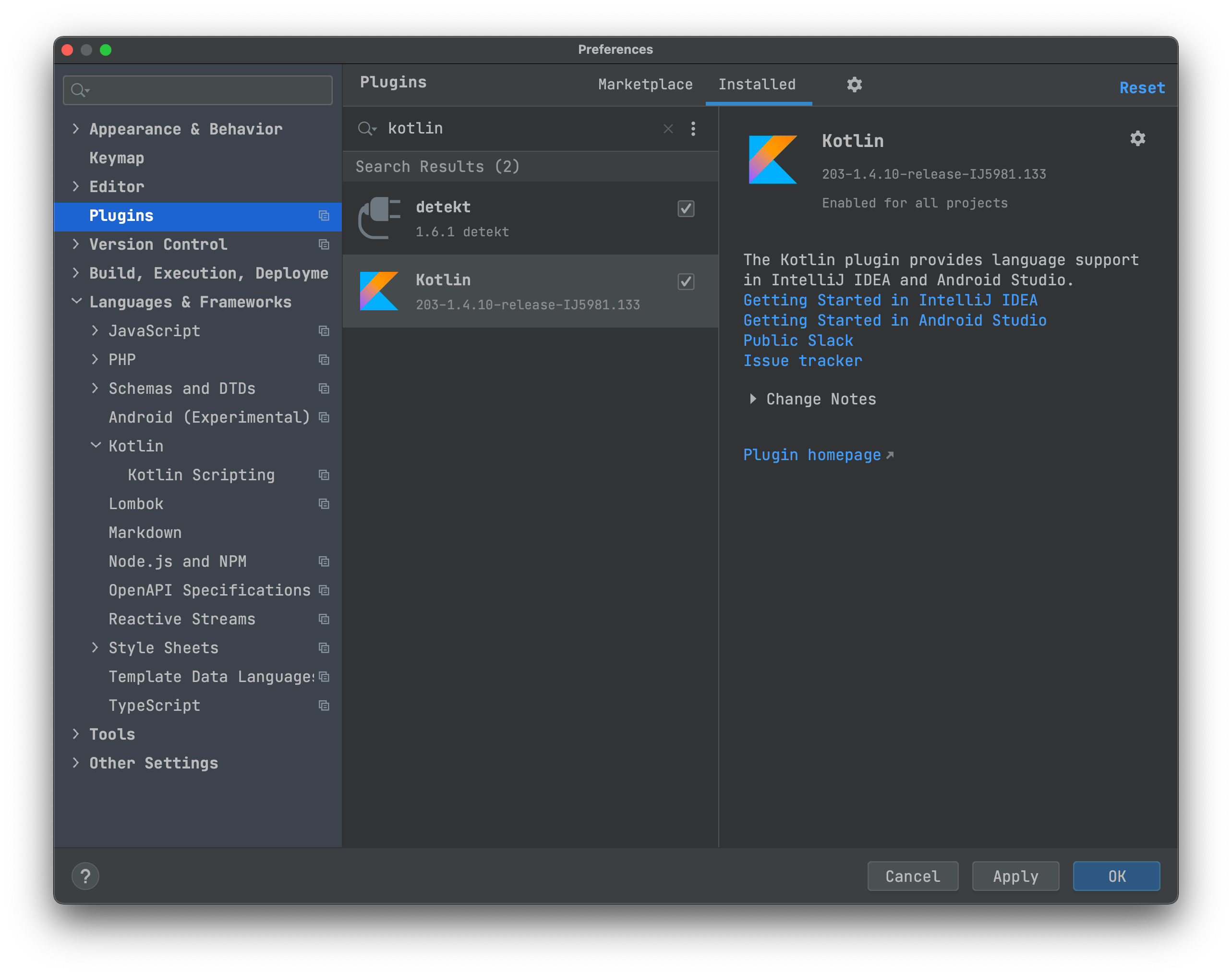Disable the Kotlin plugin checkbox
The height and width of the screenshot is (975, 1232).
pyautogui.click(x=686, y=281)
